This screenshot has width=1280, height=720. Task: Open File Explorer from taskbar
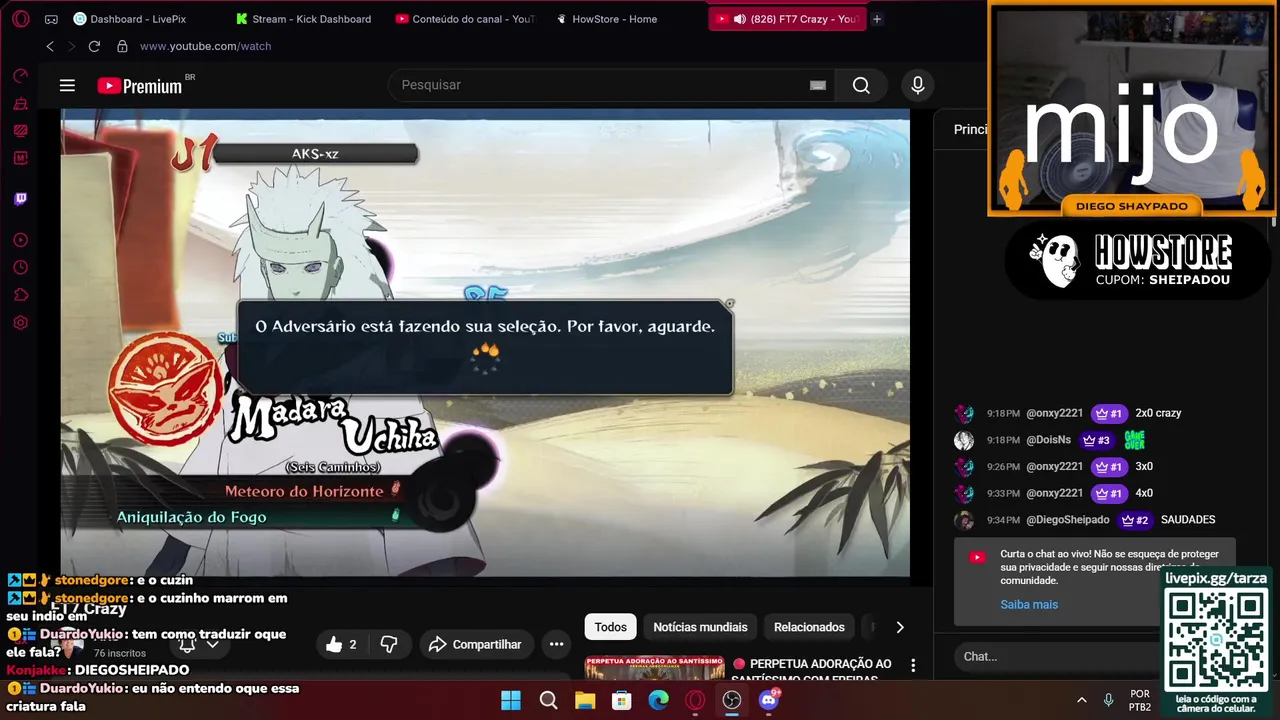[585, 700]
